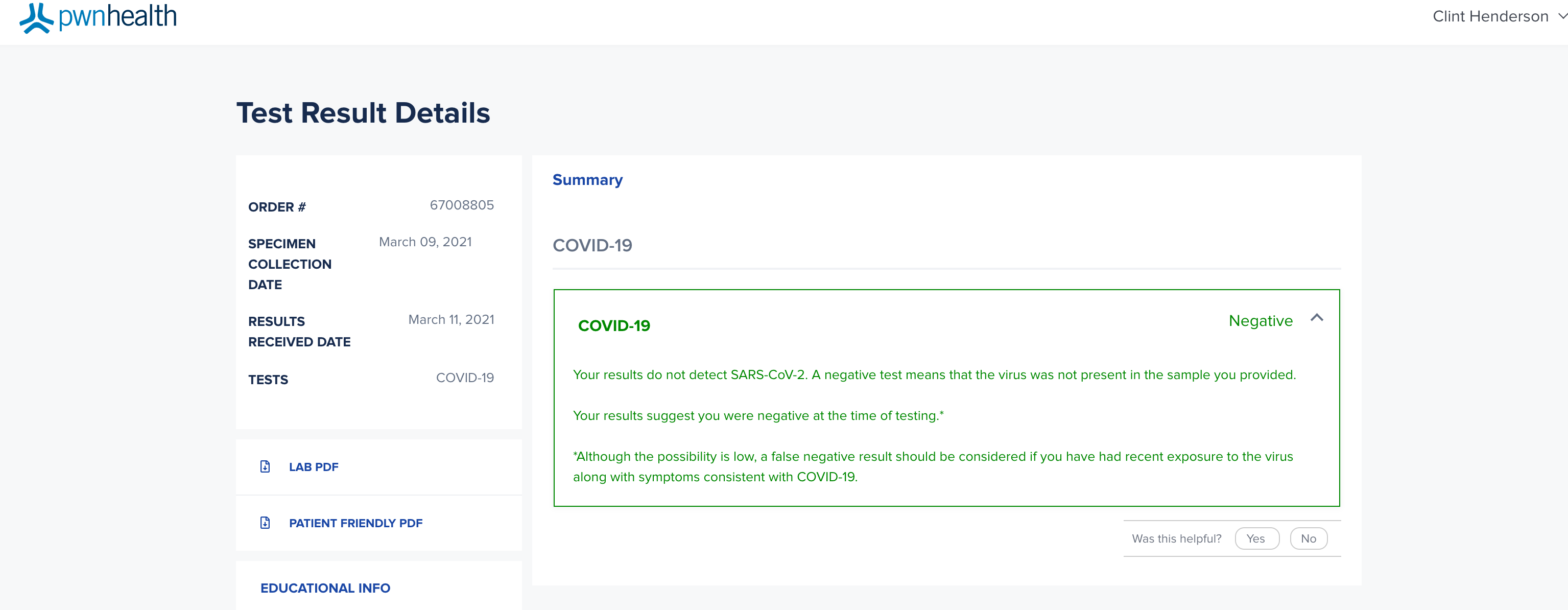This screenshot has width=1568, height=610.
Task: Click the pwnhealth logo icon
Action: coord(37,18)
